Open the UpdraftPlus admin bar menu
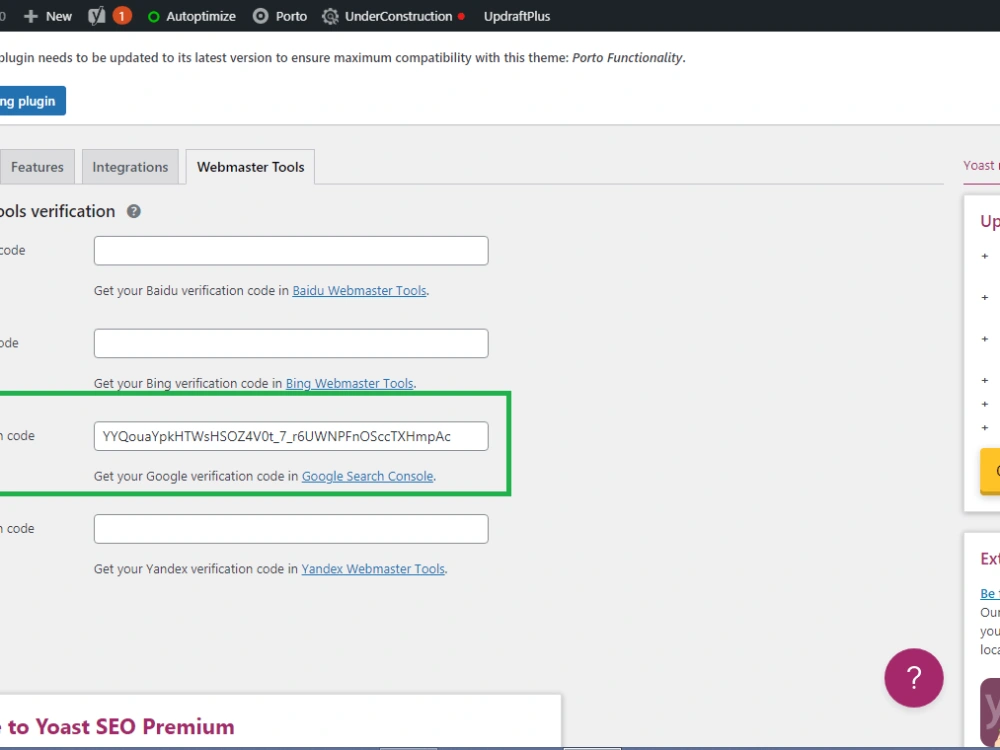Viewport: 1000px width, 750px height. click(x=517, y=16)
